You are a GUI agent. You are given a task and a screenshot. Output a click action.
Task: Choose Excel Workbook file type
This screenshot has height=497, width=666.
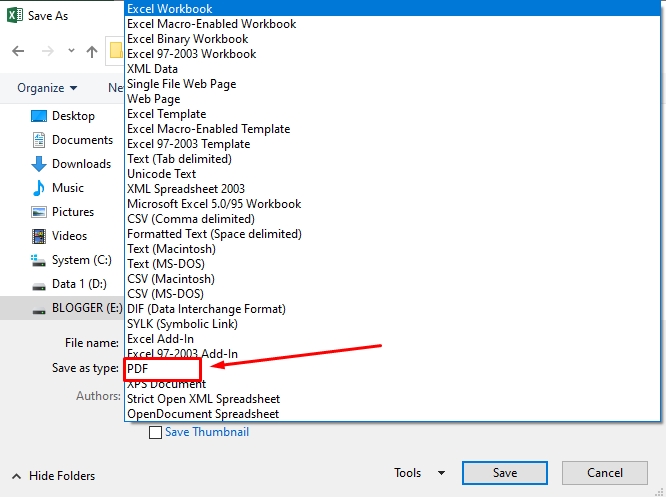392,8
